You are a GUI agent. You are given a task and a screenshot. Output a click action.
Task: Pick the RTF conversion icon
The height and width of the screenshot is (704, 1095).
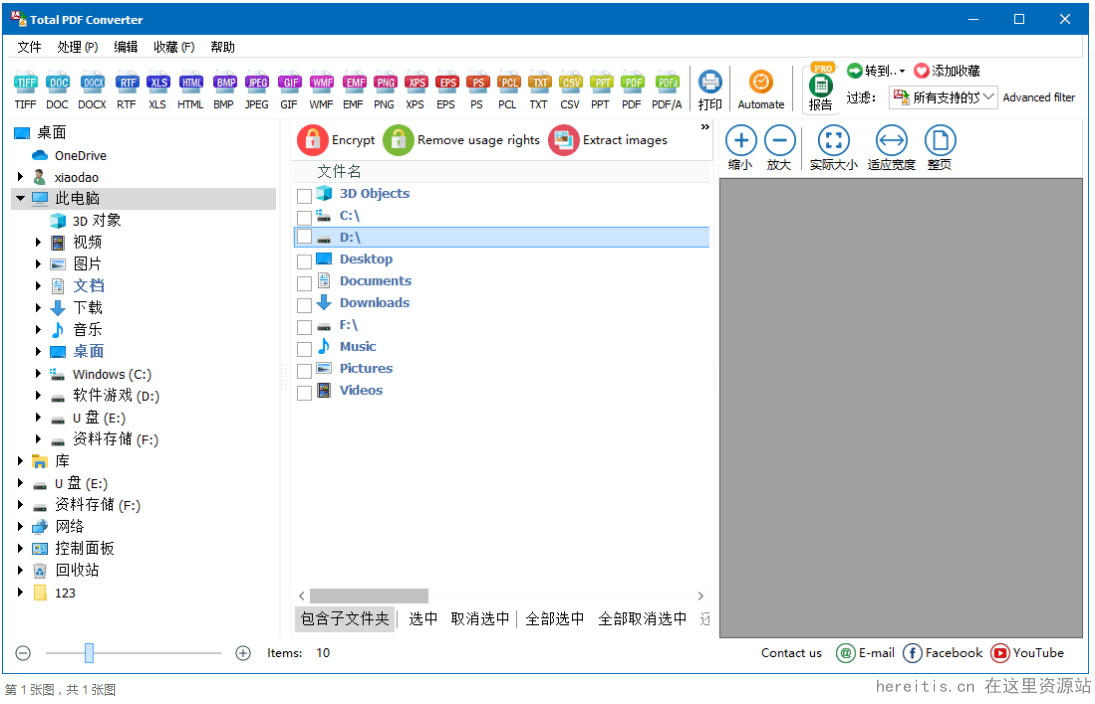[x=127, y=83]
